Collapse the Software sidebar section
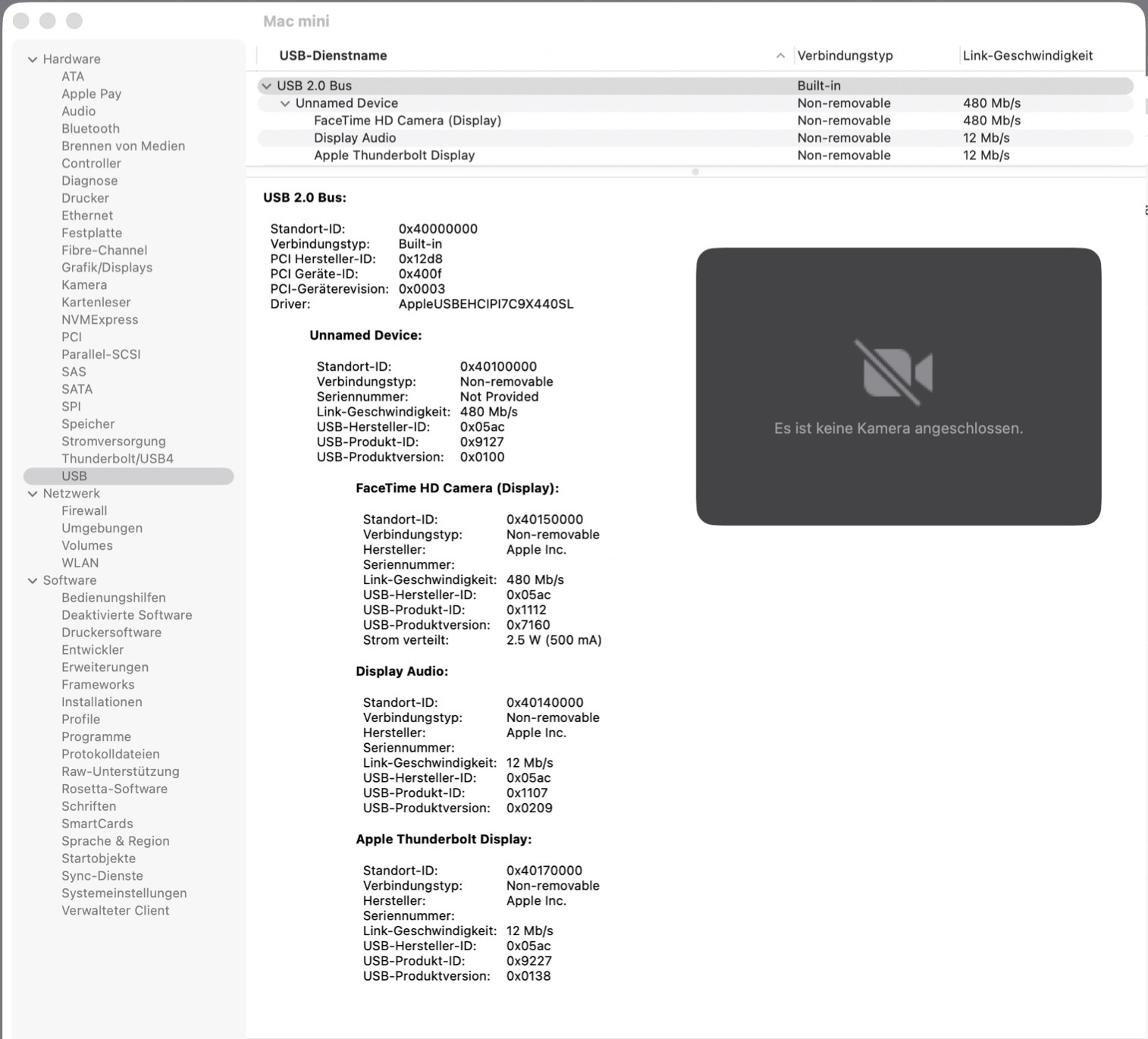This screenshot has width=1148, height=1039. click(33, 581)
